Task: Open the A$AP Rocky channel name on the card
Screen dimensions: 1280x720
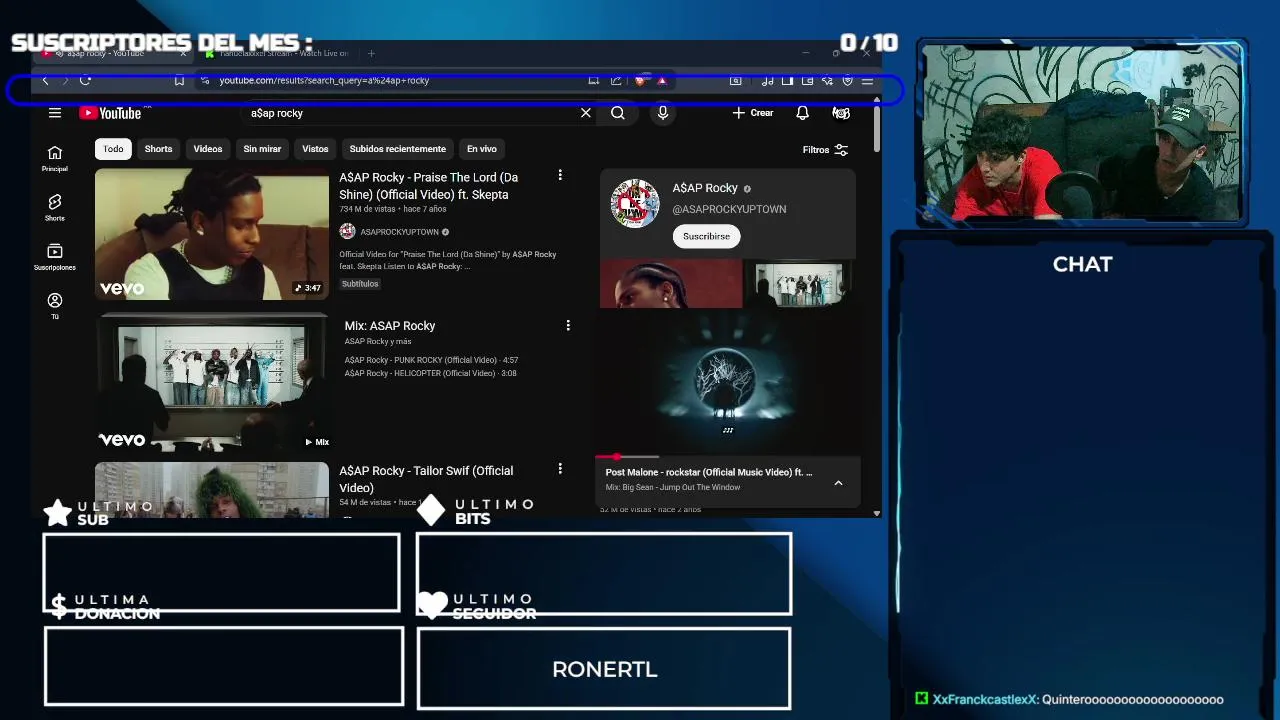Action: coord(705,188)
